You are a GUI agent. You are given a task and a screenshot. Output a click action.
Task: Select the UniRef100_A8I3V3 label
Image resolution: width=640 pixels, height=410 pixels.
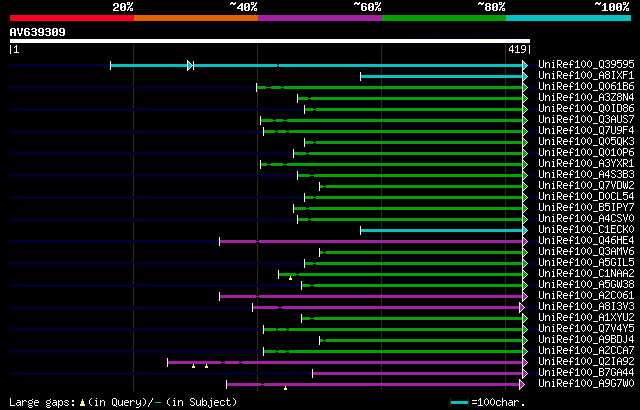[586, 307]
